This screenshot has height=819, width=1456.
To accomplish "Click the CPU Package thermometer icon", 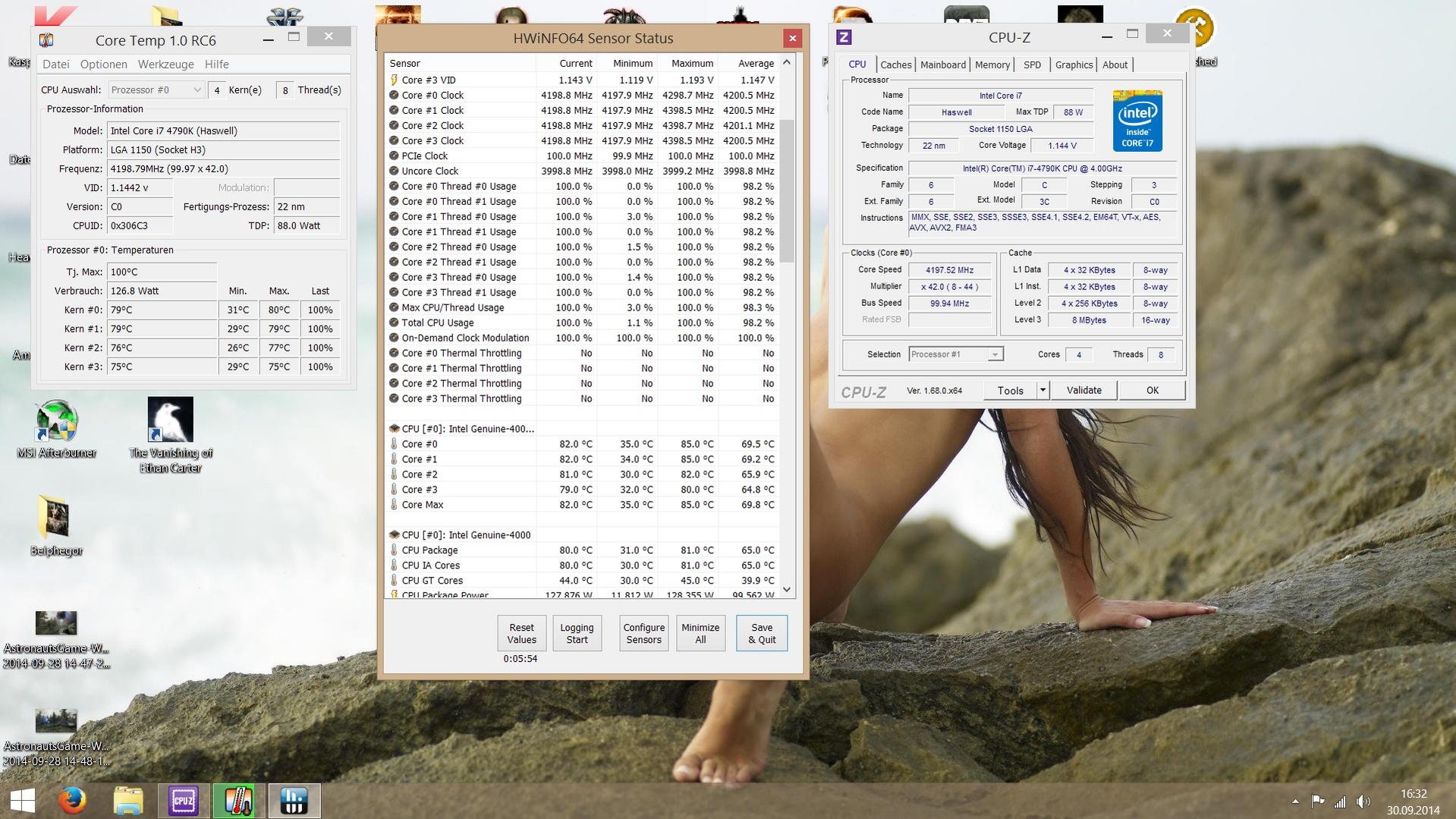I will coord(394,550).
